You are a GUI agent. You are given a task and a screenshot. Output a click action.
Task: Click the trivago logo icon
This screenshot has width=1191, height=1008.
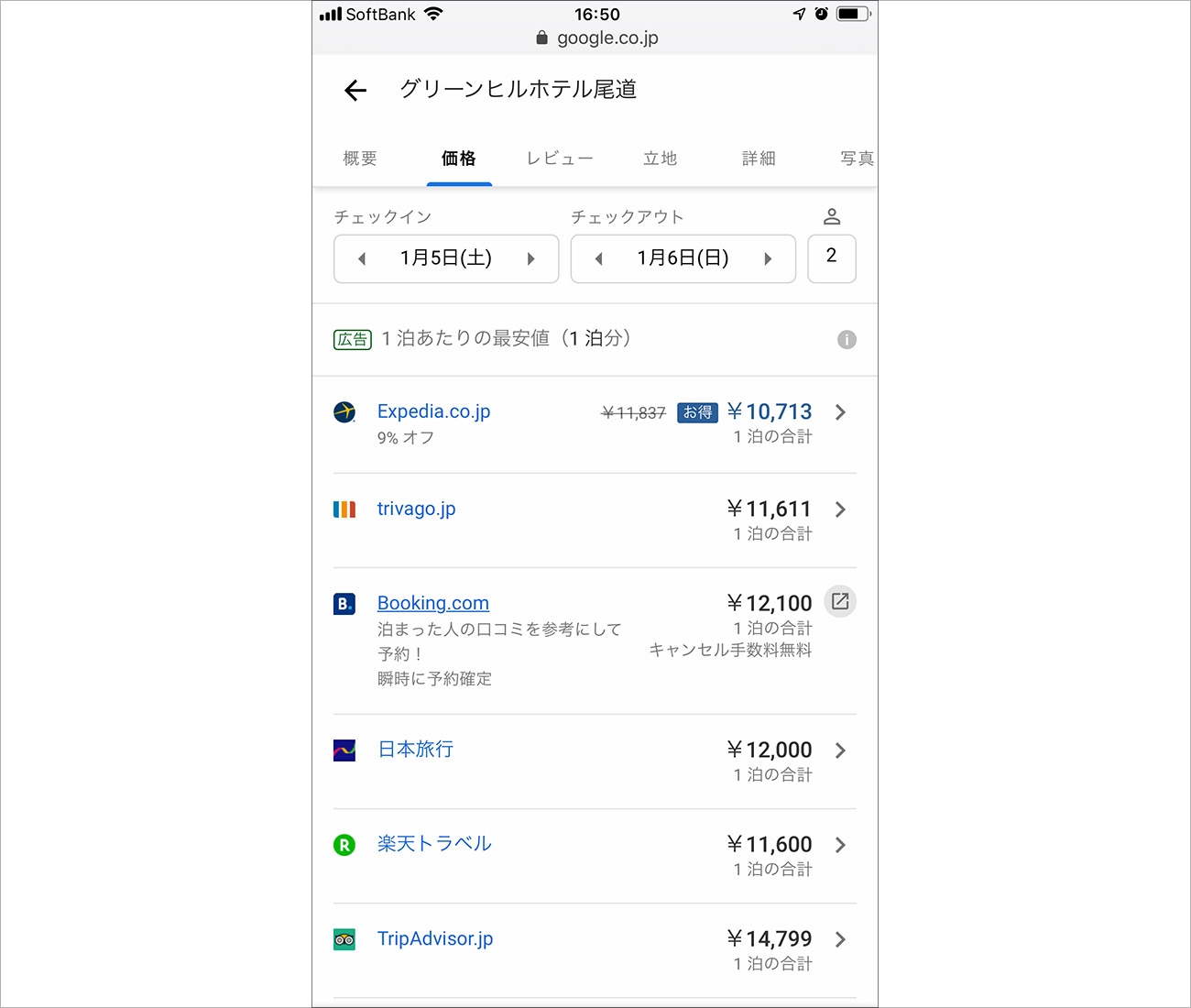(344, 509)
